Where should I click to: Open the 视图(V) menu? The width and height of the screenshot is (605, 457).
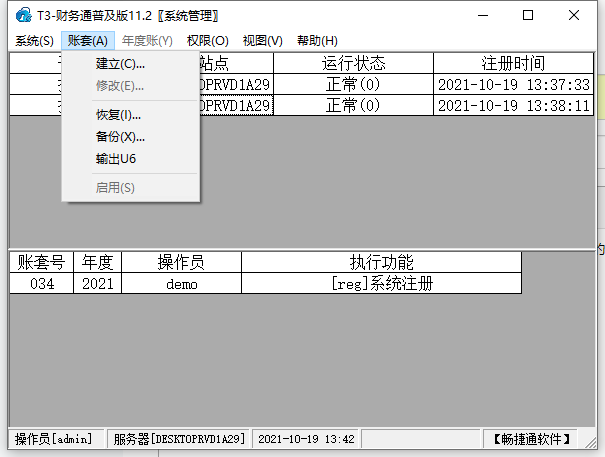262,41
